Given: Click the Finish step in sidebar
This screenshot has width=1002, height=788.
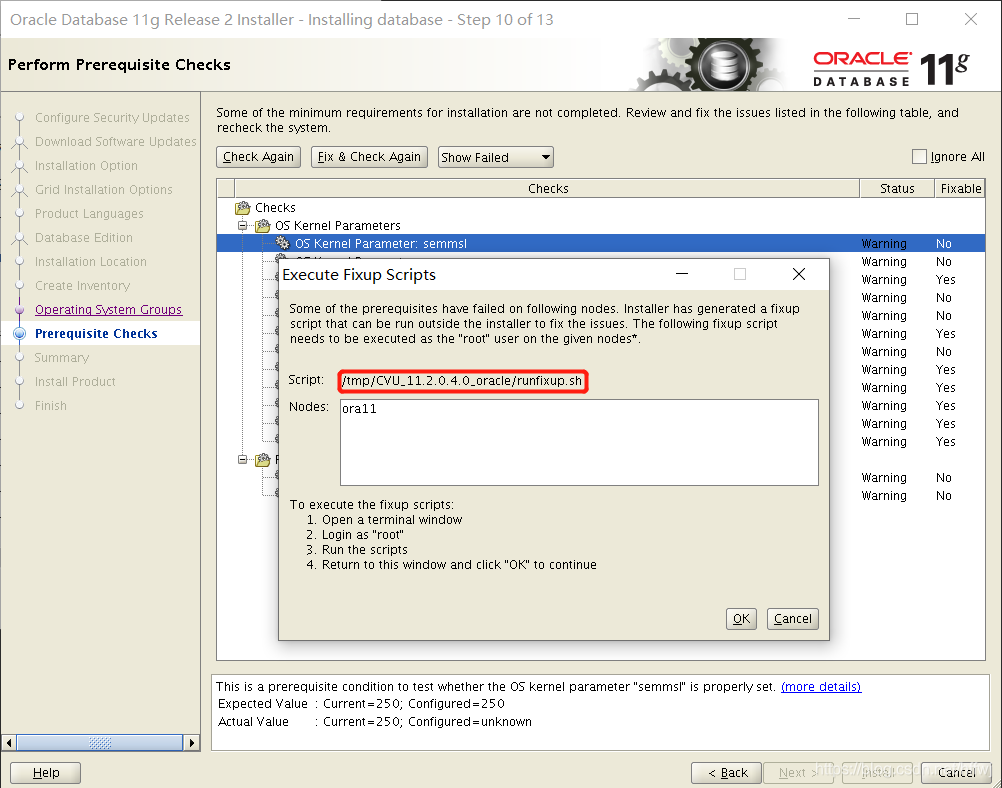Looking at the screenshot, I should coord(50,406).
